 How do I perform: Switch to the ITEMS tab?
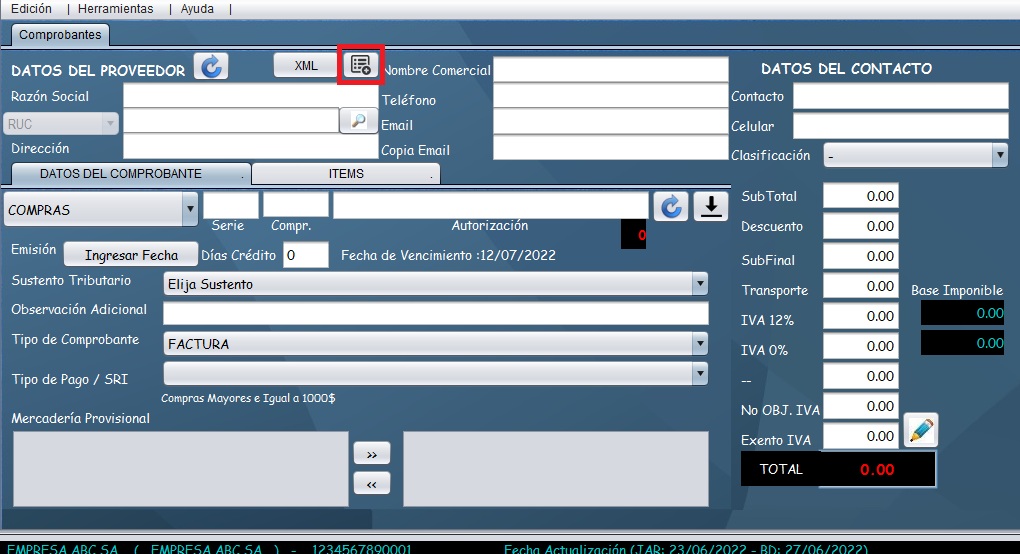point(346,174)
